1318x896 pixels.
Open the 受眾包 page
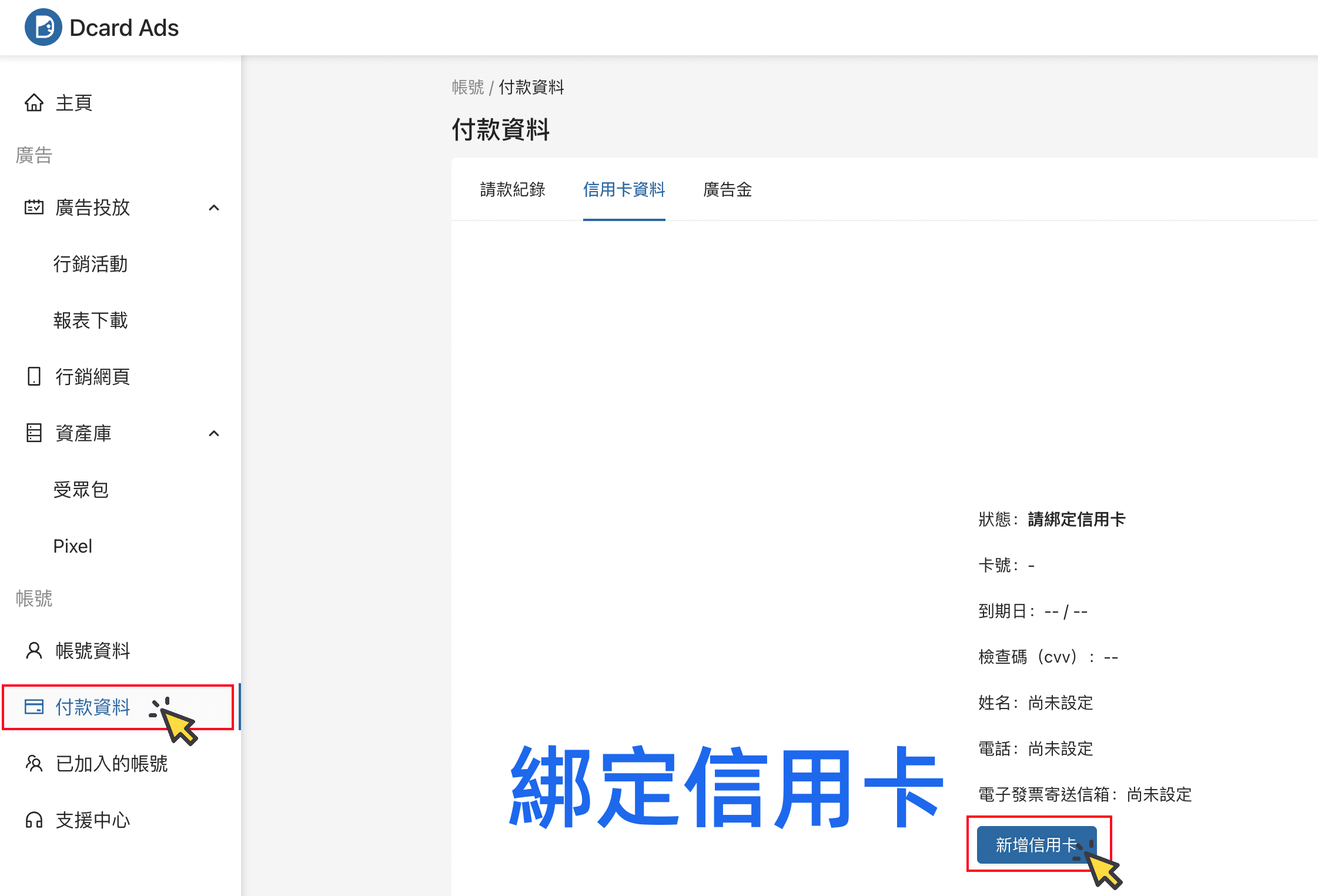[x=81, y=490]
